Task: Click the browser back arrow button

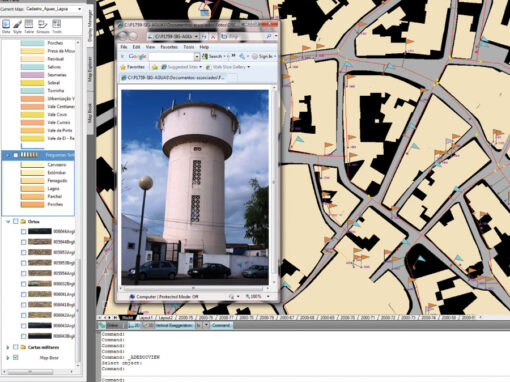Action: click(123, 36)
